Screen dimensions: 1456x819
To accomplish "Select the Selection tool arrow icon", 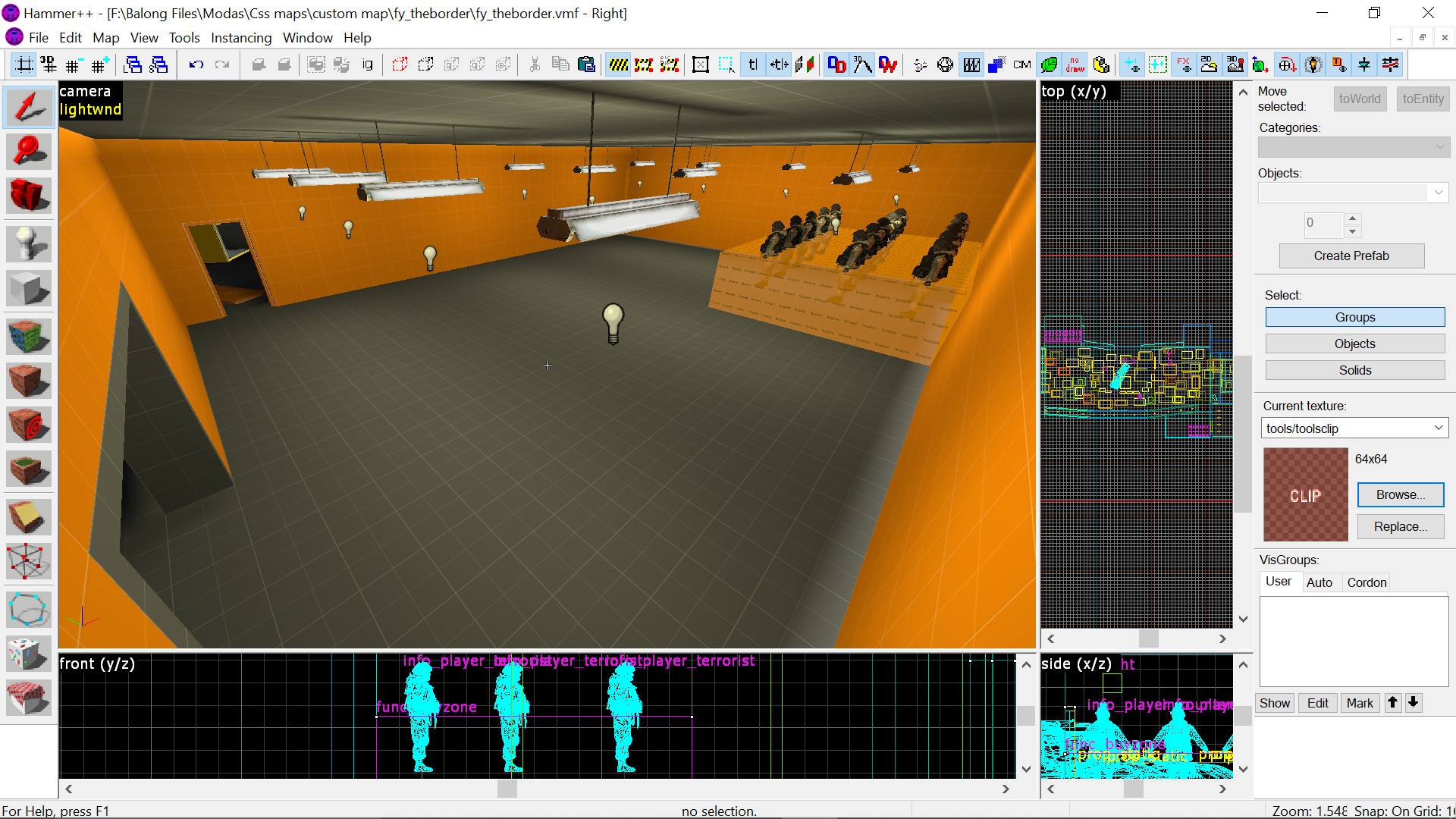I will click(x=28, y=107).
